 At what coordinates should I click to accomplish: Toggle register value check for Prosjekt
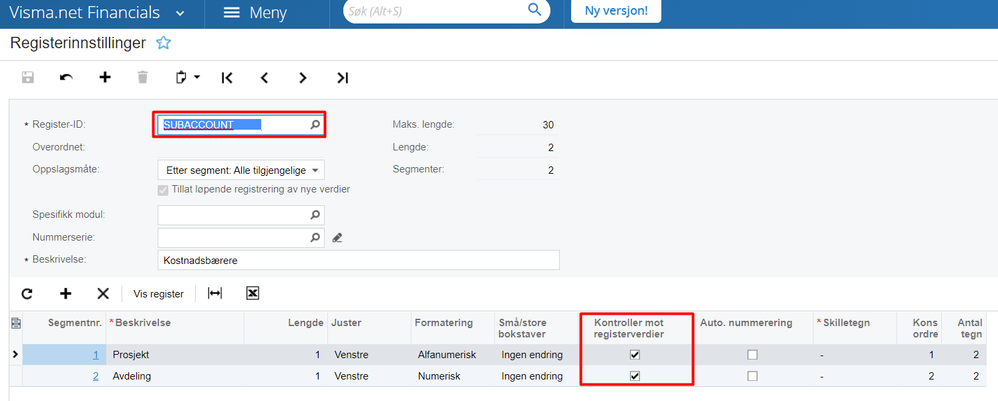(634, 355)
